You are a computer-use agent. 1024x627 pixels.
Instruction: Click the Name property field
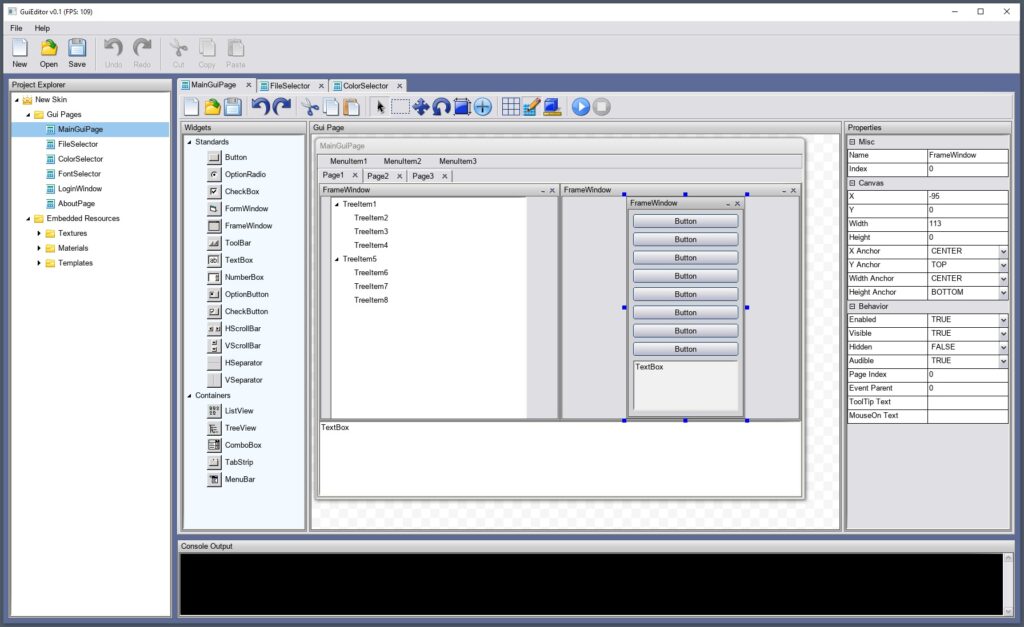pyautogui.click(x=968, y=155)
